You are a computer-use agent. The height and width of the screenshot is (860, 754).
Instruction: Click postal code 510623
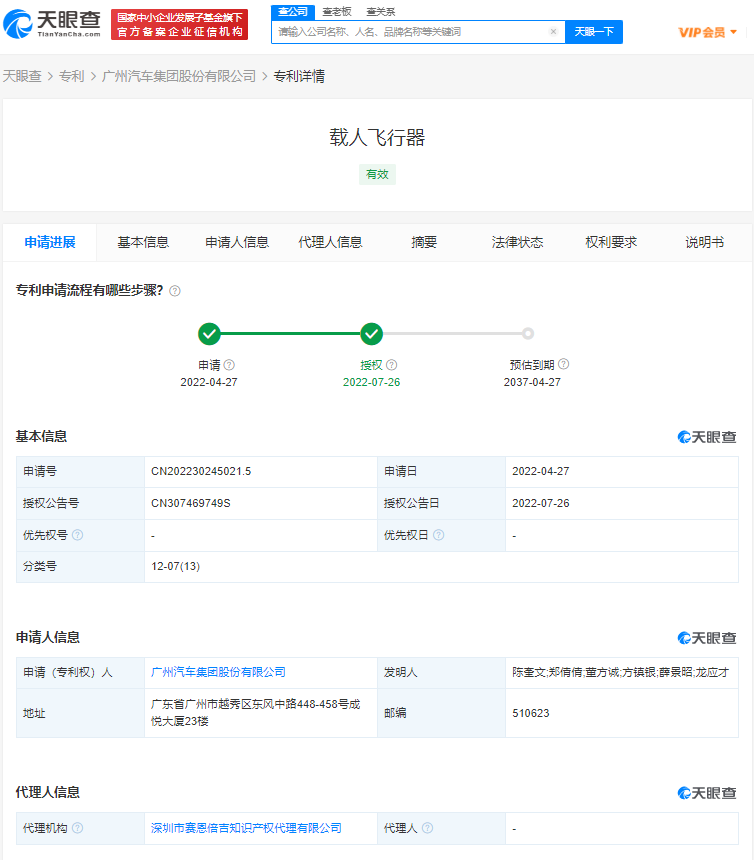(x=530, y=713)
